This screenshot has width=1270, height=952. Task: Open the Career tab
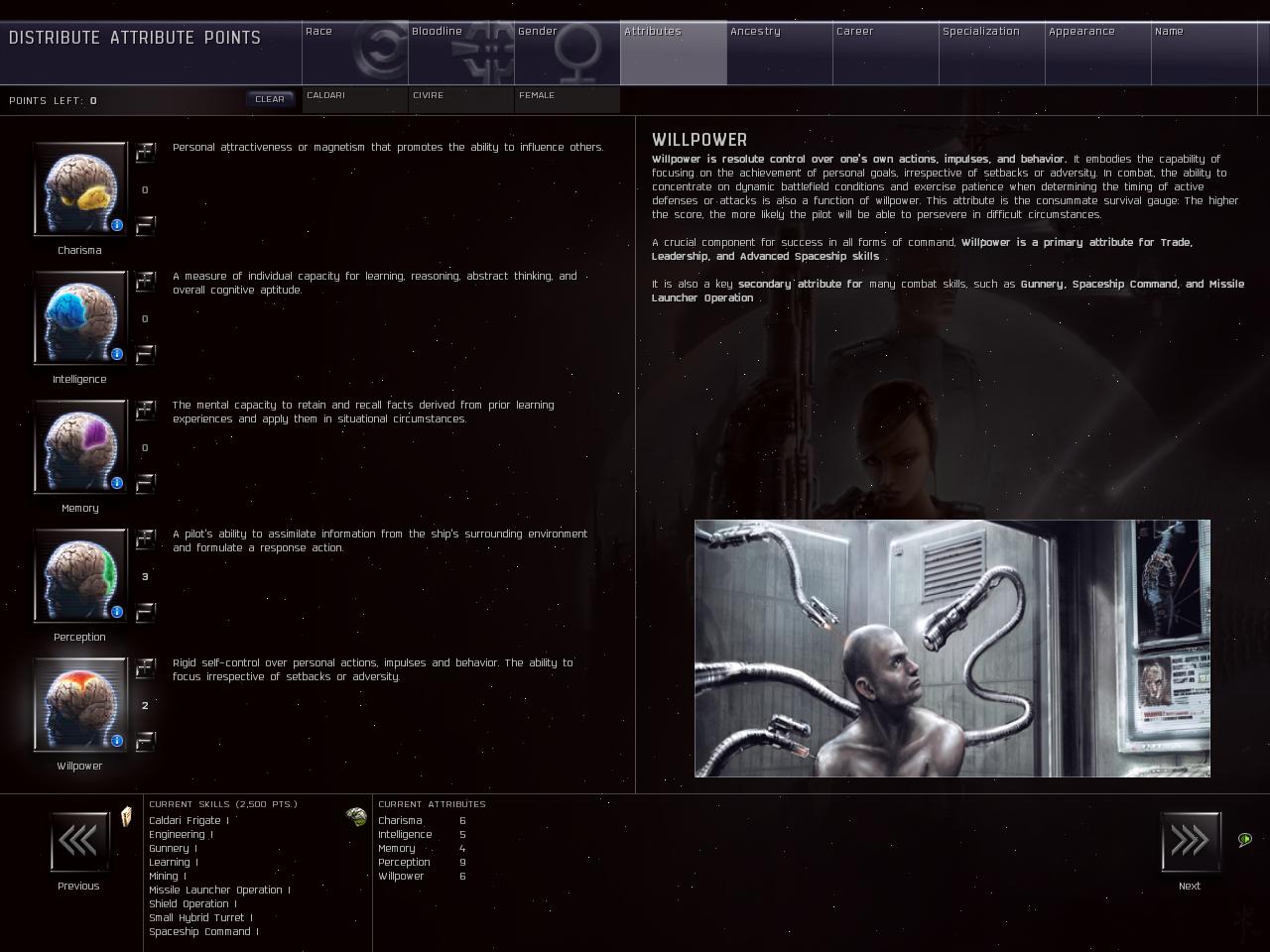coord(886,53)
